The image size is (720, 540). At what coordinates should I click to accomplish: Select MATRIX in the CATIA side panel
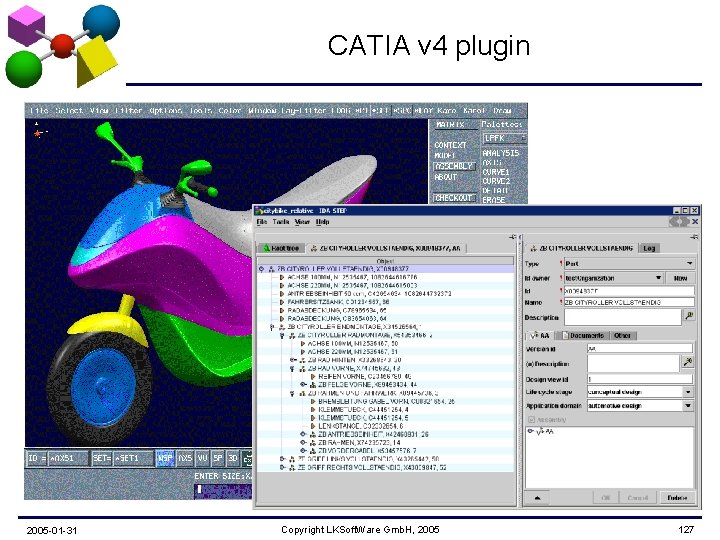450,125
